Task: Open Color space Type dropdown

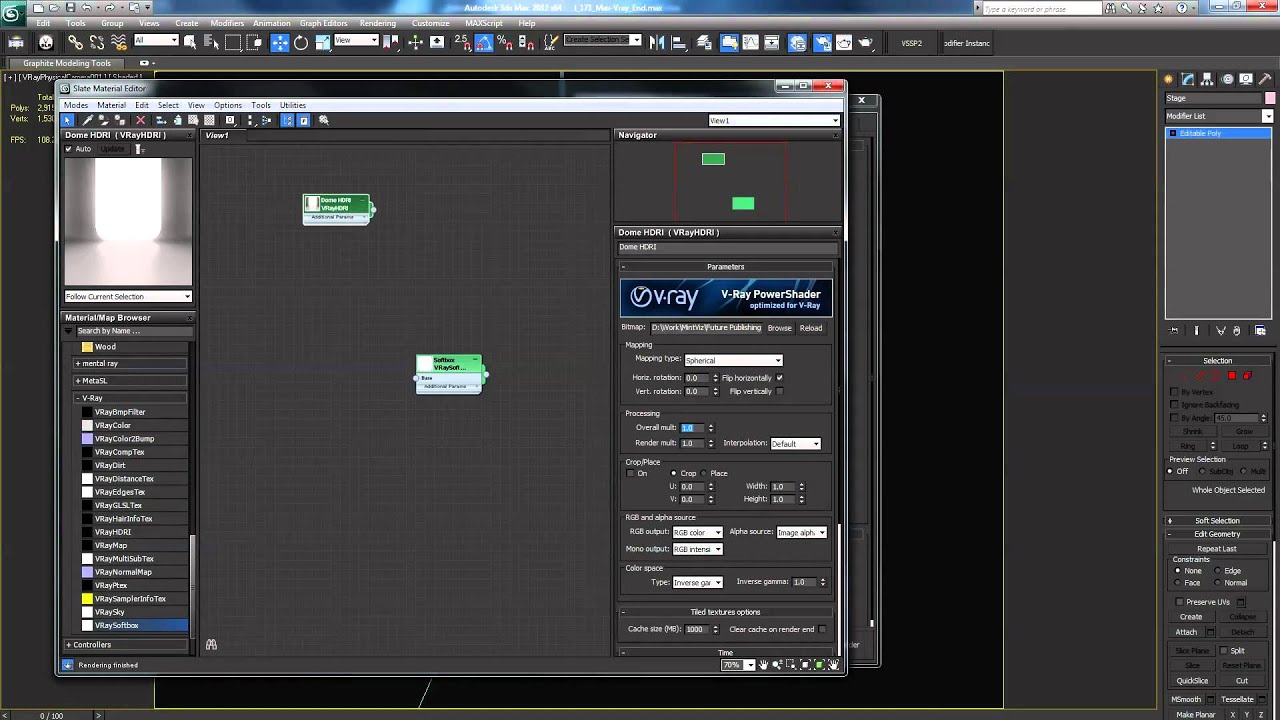Action: click(697, 582)
